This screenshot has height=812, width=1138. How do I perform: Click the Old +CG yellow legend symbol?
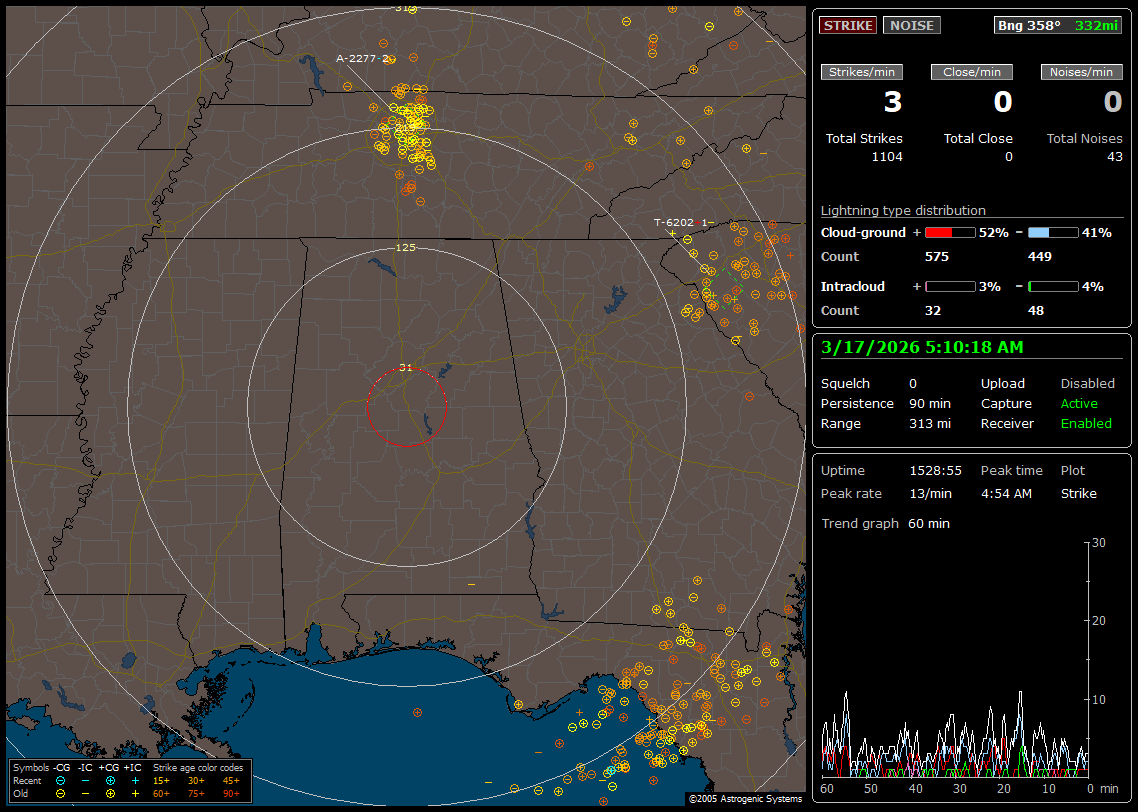[x=110, y=793]
